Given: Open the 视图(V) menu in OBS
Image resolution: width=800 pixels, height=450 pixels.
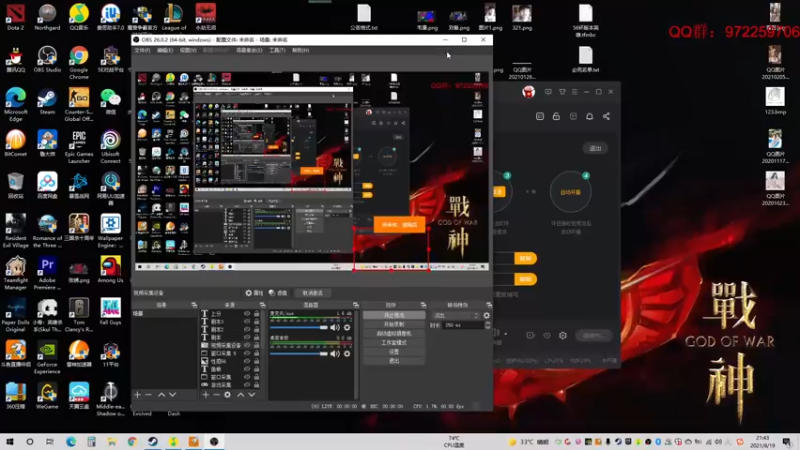Looking at the screenshot, I should pos(188,51).
